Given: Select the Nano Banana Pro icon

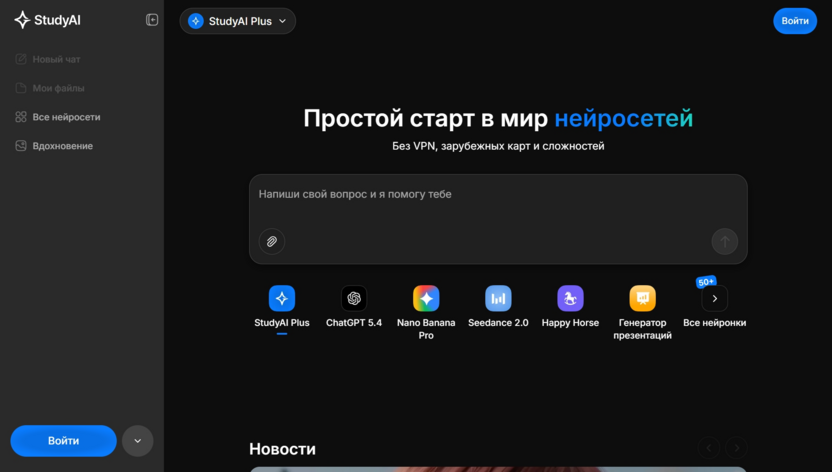Looking at the screenshot, I should (x=426, y=299).
